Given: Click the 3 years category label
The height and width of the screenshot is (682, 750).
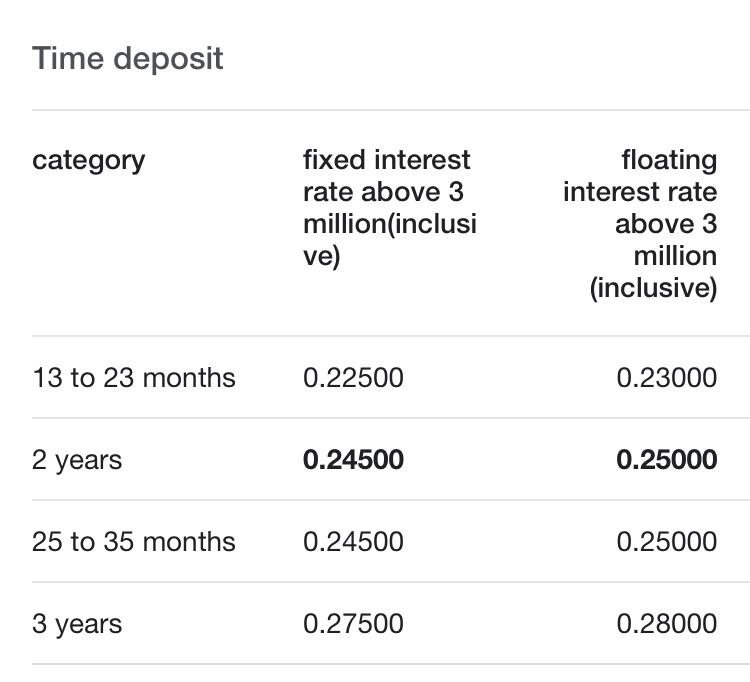Looking at the screenshot, I should click(77, 624).
